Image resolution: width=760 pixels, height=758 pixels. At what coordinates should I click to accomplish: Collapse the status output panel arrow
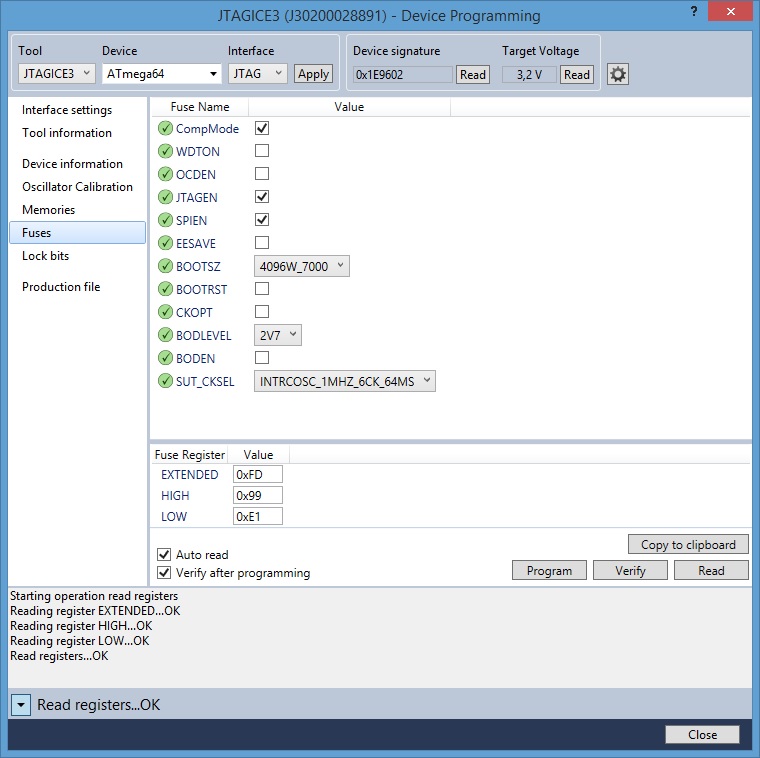(x=21, y=705)
